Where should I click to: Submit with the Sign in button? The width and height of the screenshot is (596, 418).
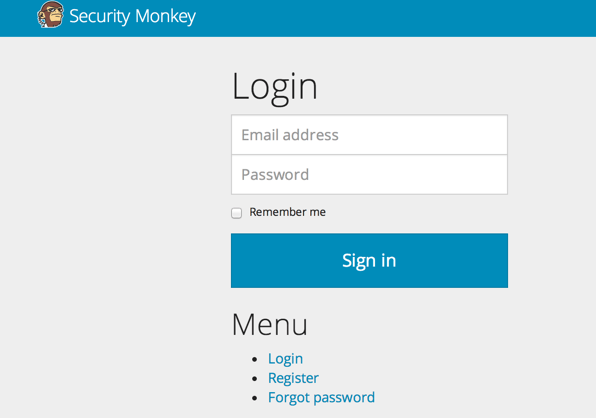369,260
